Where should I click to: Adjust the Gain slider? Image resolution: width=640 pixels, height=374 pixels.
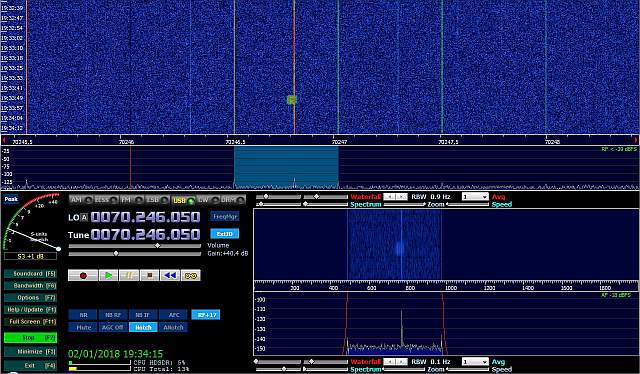(x=135, y=254)
